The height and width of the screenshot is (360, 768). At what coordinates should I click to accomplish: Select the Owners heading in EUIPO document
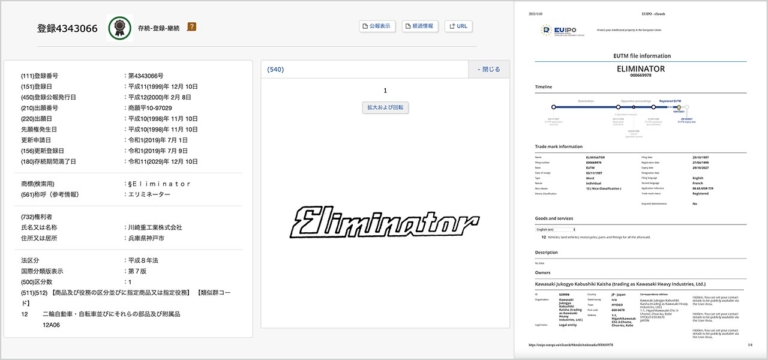click(x=543, y=273)
